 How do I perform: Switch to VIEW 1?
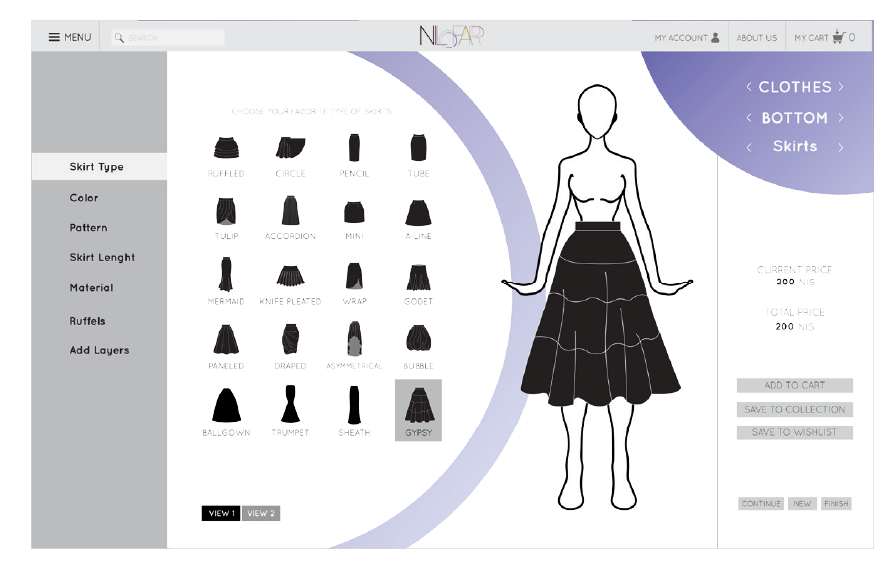(x=221, y=513)
